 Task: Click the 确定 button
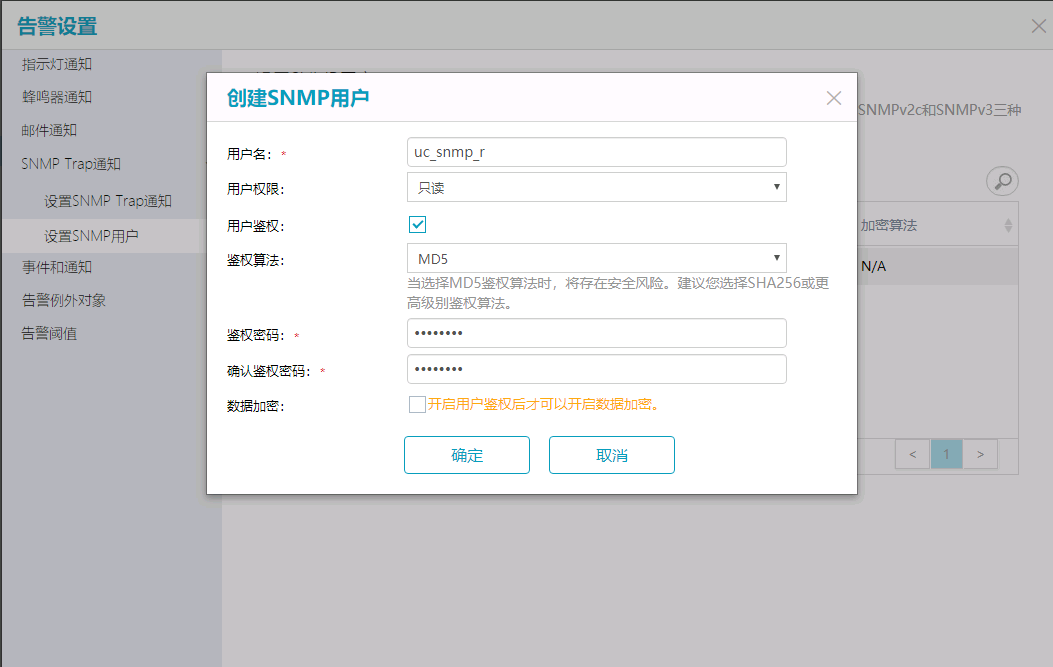point(466,455)
